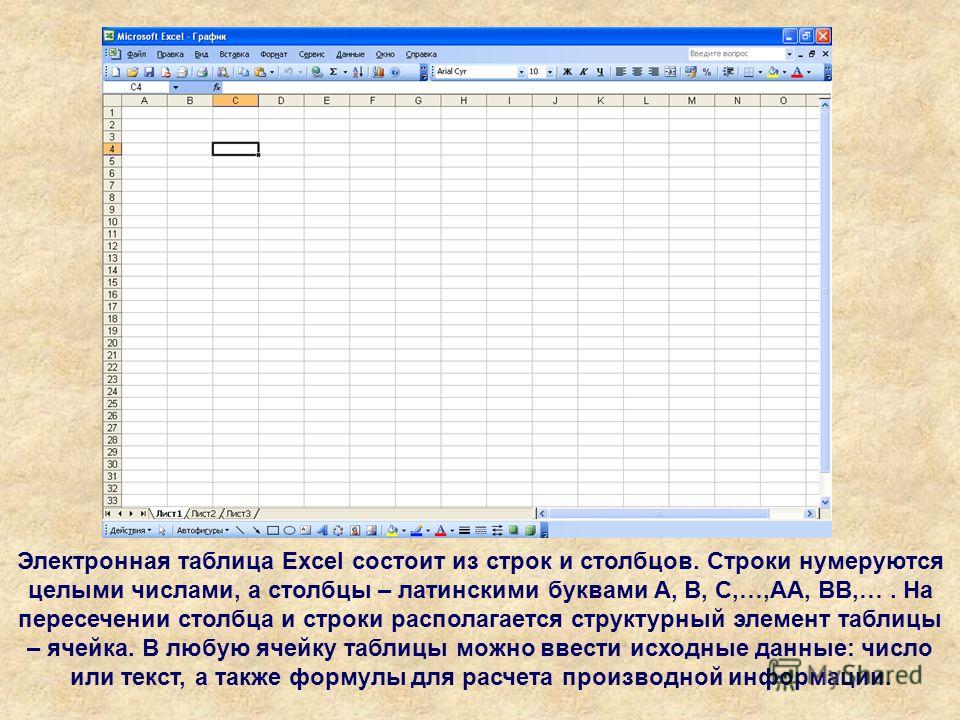
Task: Click the Help question mark icon
Action: click(x=396, y=72)
